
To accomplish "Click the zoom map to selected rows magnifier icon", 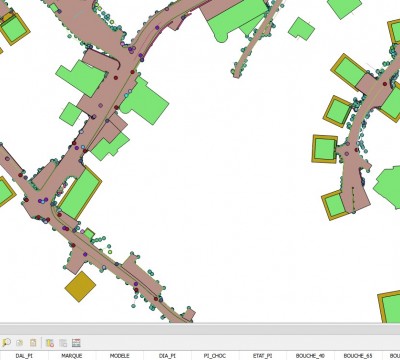I will 6,342.
